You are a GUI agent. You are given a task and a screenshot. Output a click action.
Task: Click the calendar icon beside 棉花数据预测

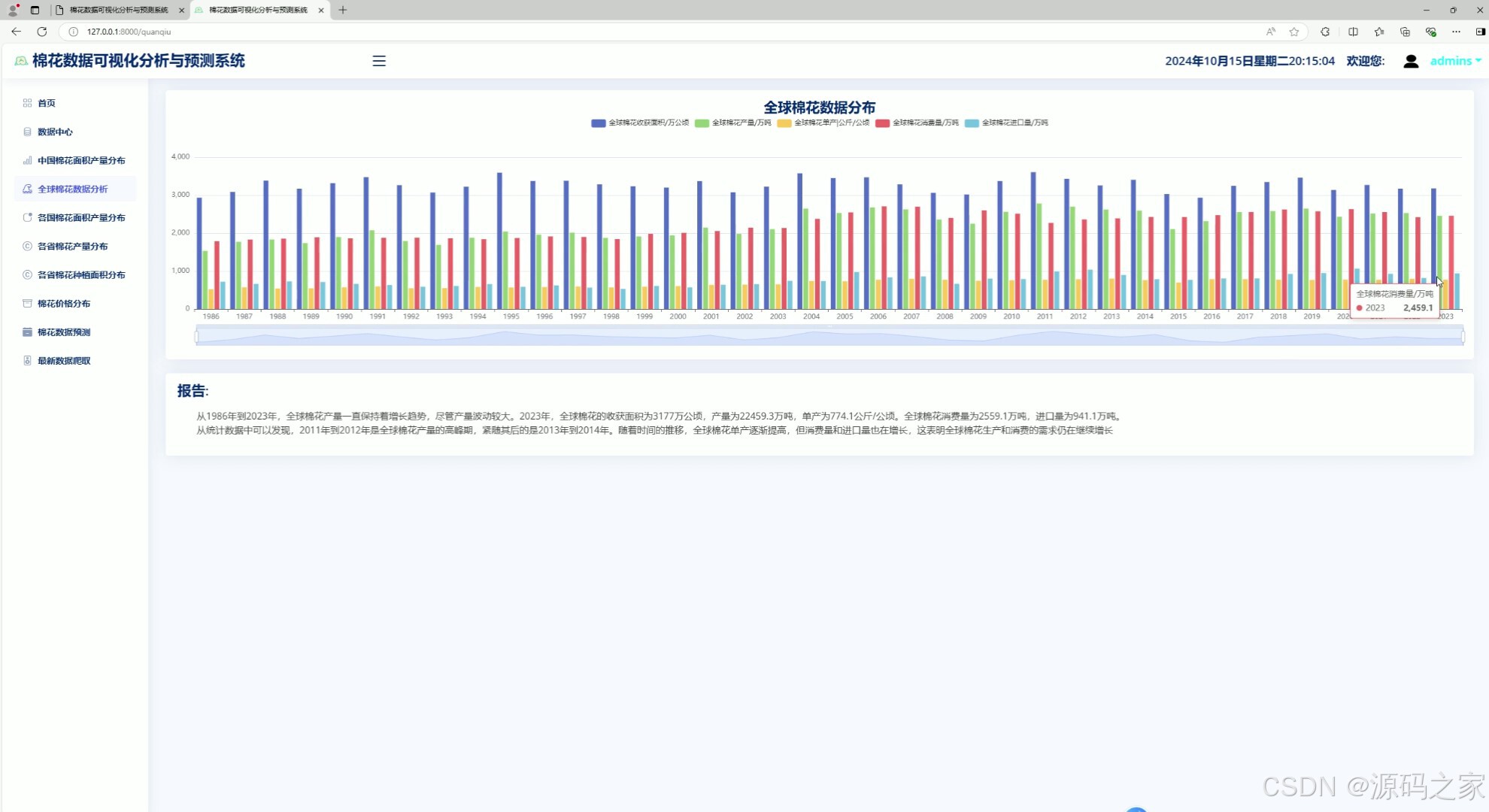[27, 332]
